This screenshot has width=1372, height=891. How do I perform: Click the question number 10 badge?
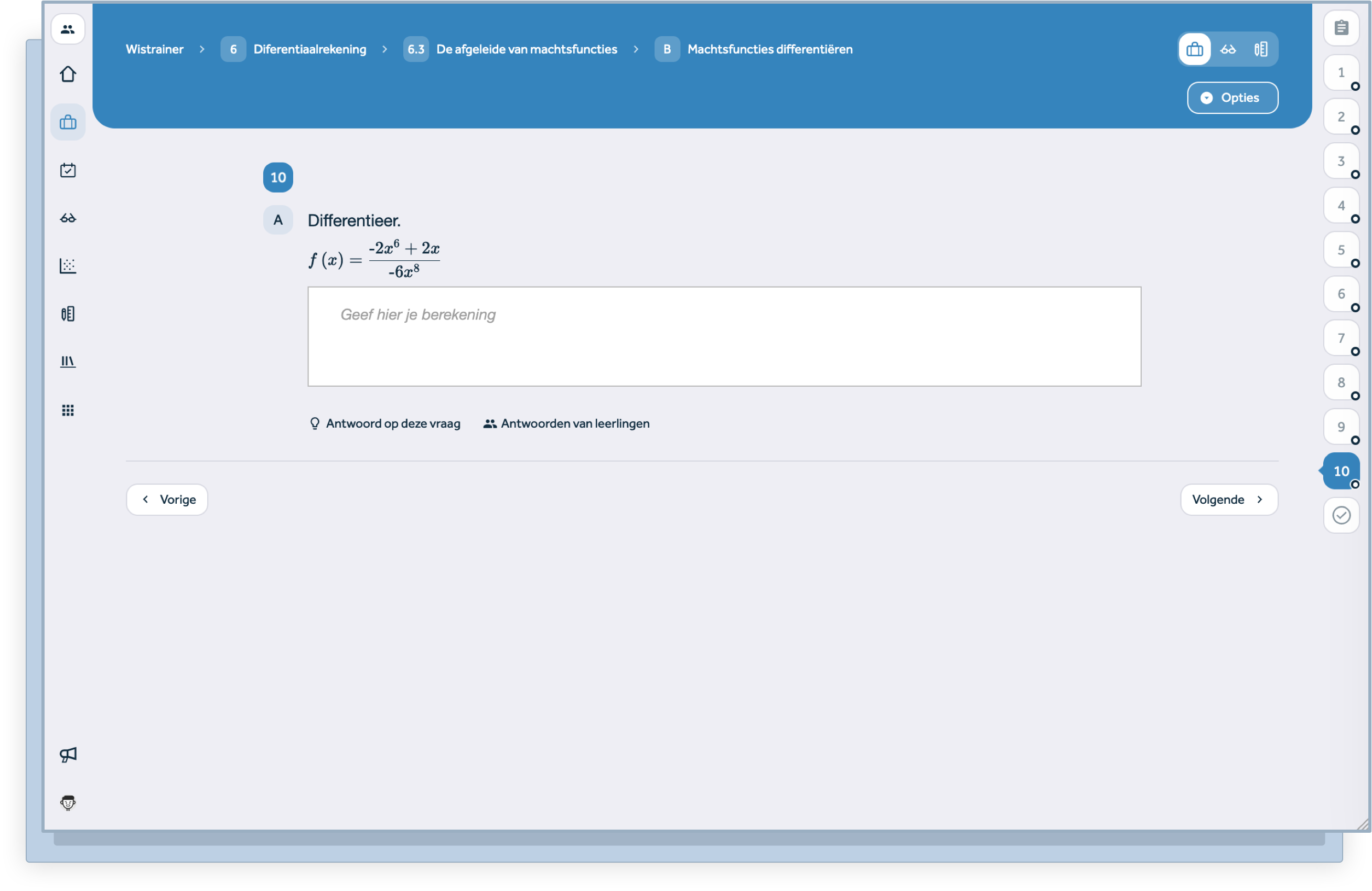[278, 178]
